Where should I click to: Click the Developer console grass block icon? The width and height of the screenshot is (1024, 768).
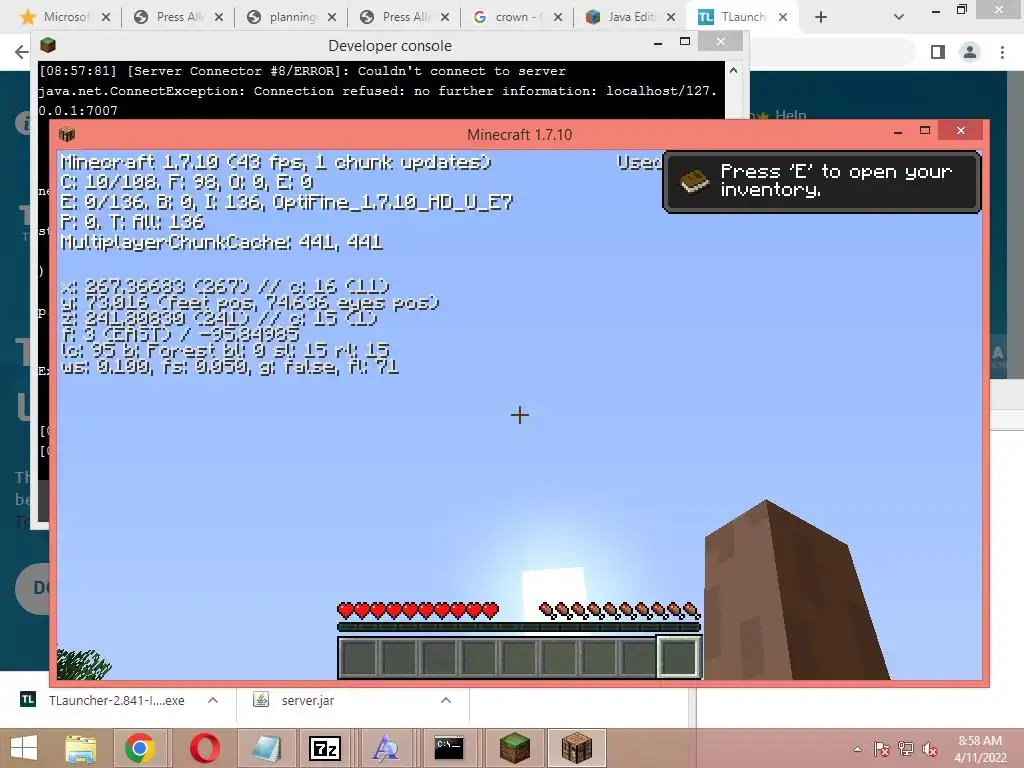coord(48,45)
